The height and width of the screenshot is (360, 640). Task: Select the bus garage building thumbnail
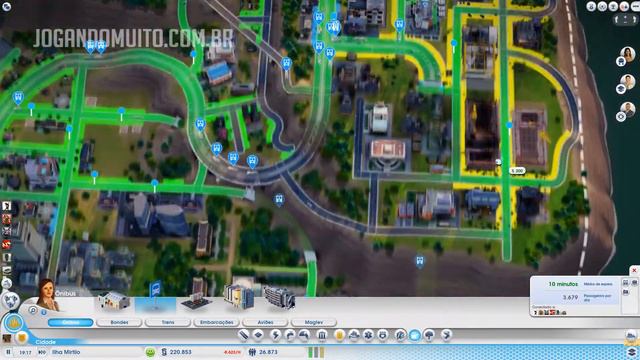coord(114,301)
